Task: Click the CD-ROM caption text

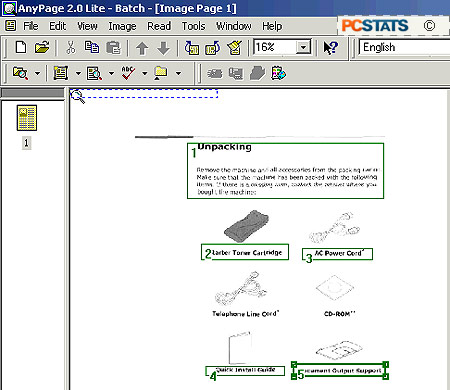Action: point(340,314)
